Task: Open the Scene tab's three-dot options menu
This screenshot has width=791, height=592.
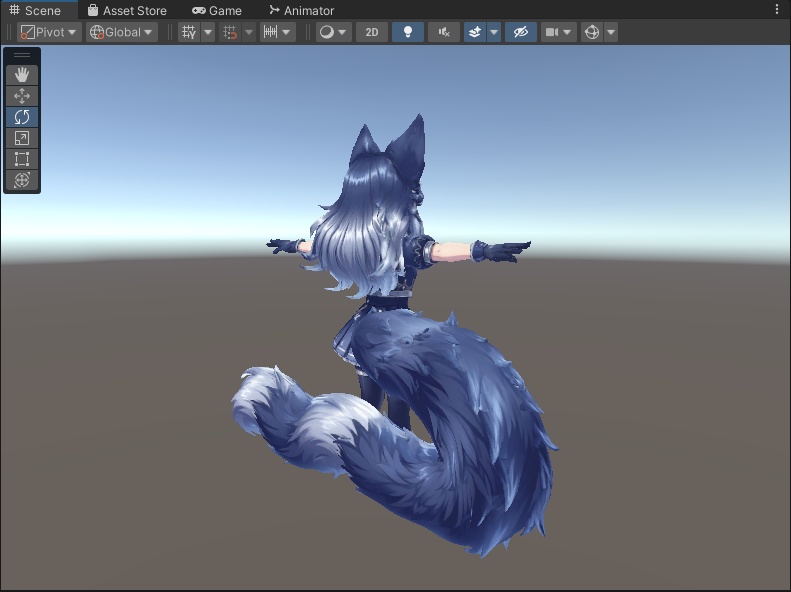Action: point(777,9)
